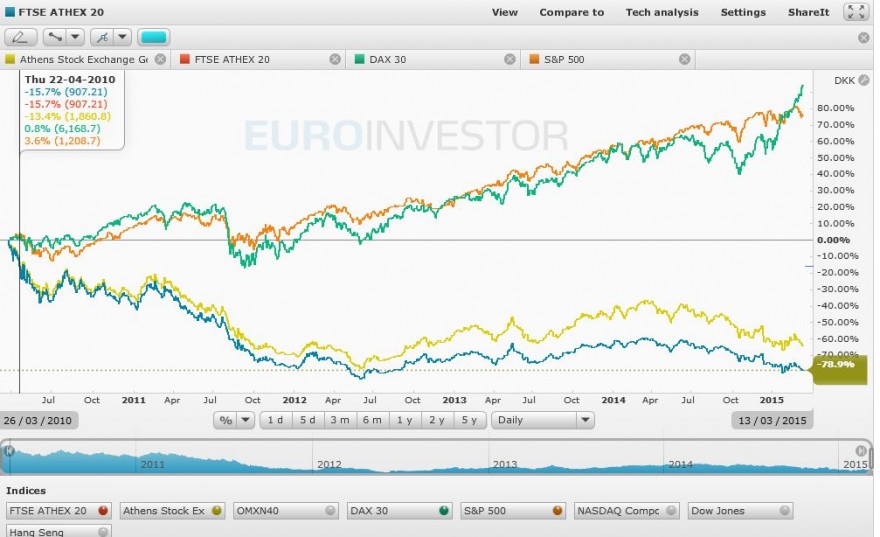Image resolution: width=880 pixels, height=537 pixels.
Task: Click 2012 in the overview navigator
Action: pyautogui.click(x=329, y=465)
